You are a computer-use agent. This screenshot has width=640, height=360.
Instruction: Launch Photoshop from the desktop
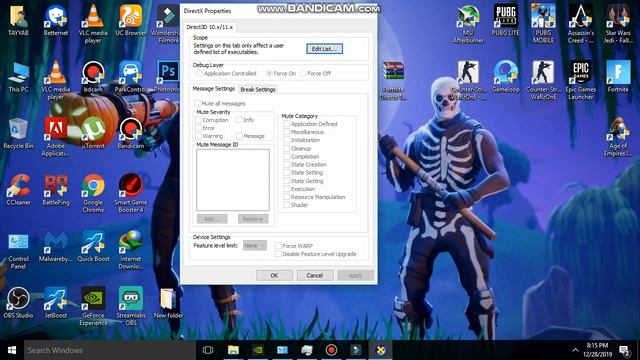(x=167, y=77)
